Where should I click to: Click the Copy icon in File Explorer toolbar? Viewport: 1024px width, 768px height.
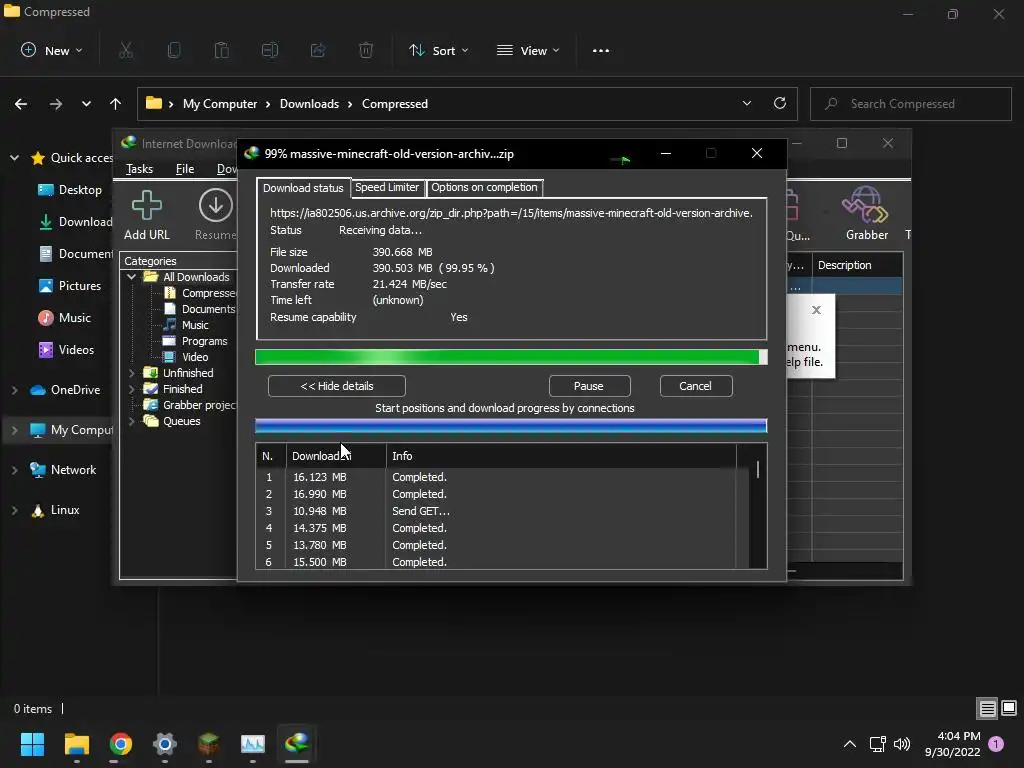coord(174,50)
